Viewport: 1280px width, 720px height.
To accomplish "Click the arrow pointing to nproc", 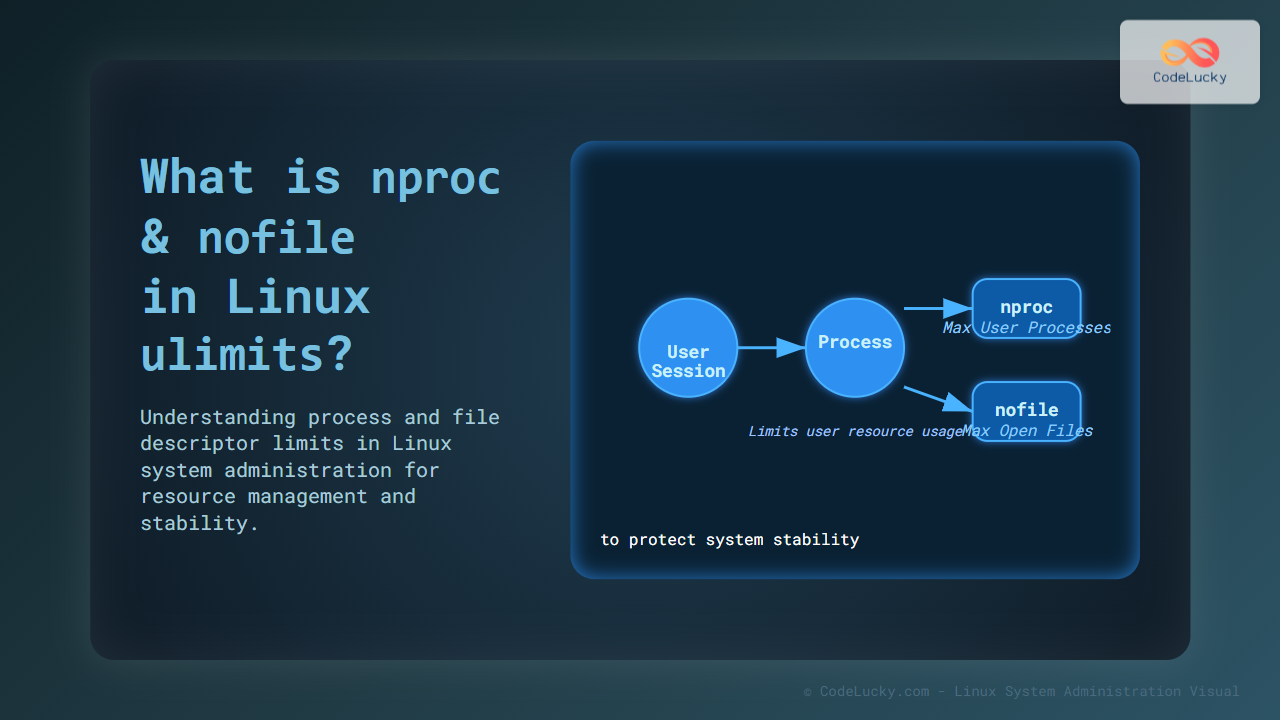I will tap(937, 309).
